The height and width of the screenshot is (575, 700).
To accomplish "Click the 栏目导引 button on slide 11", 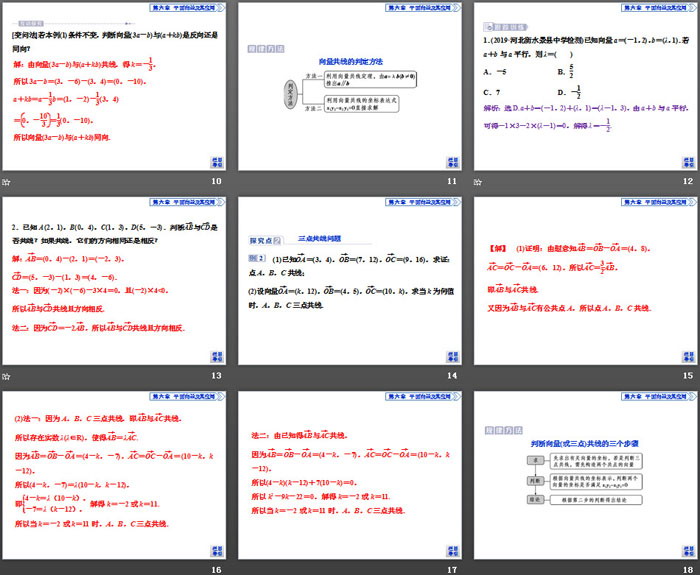I will (x=453, y=162).
